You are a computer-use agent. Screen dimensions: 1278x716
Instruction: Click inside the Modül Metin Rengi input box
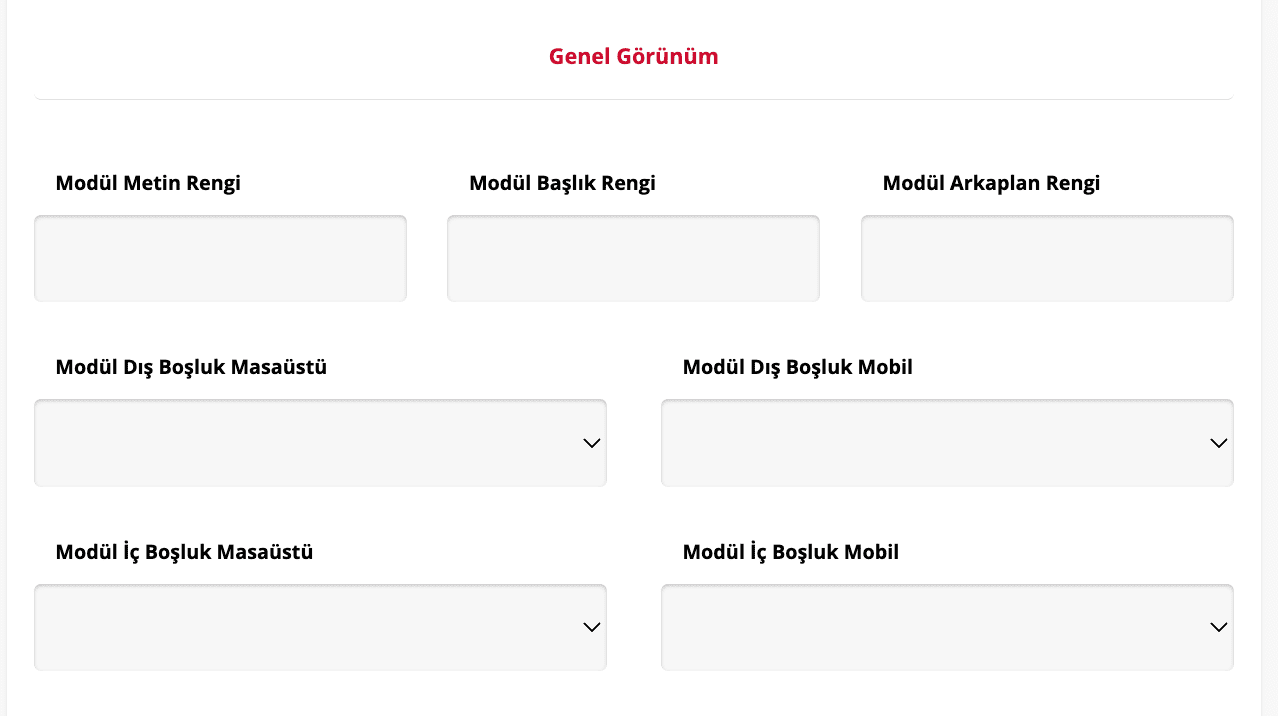(x=219, y=257)
